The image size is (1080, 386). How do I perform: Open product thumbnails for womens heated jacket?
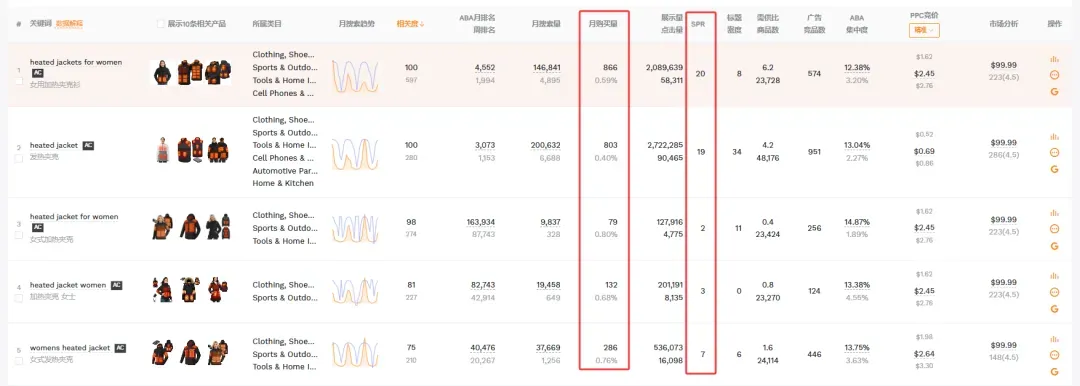point(191,352)
